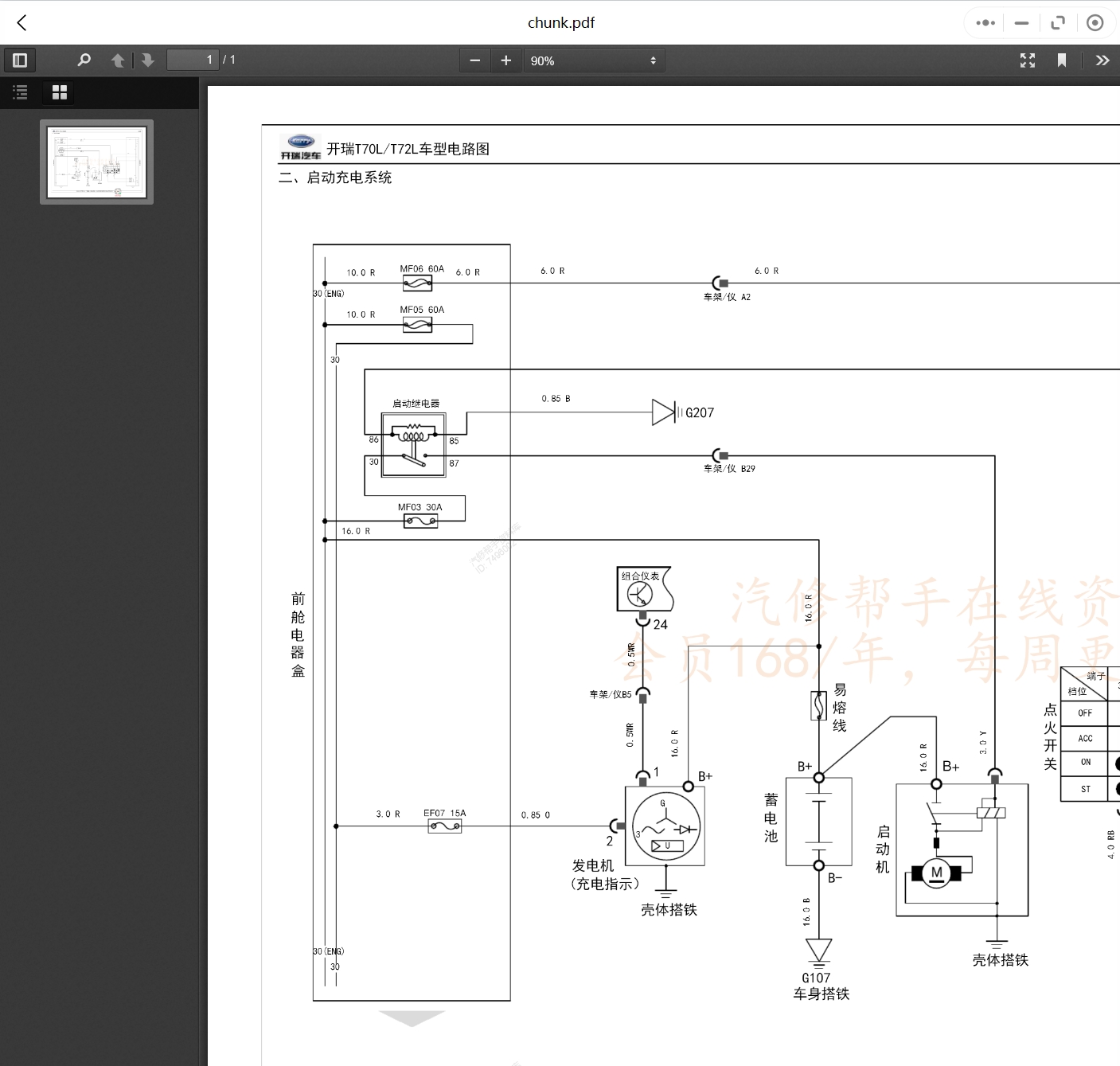Select the page 1 thumbnail
The width and height of the screenshot is (1120, 1066).
[96, 162]
